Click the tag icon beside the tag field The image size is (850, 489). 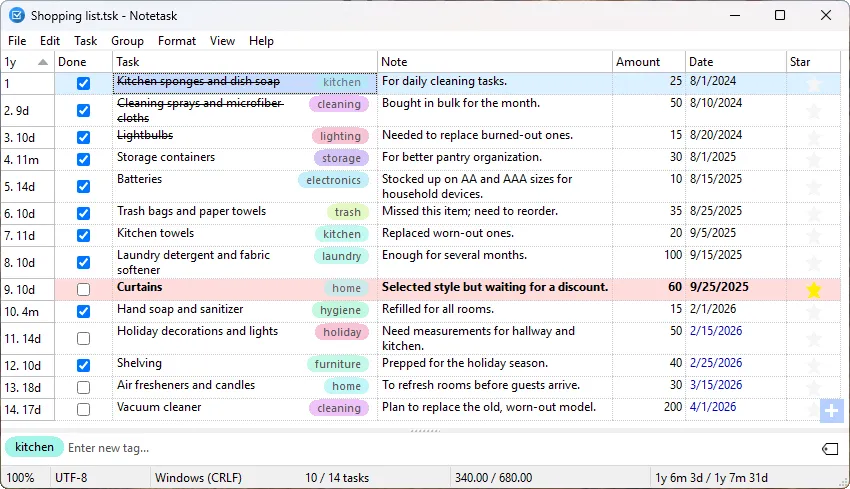(x=830, y=448)
